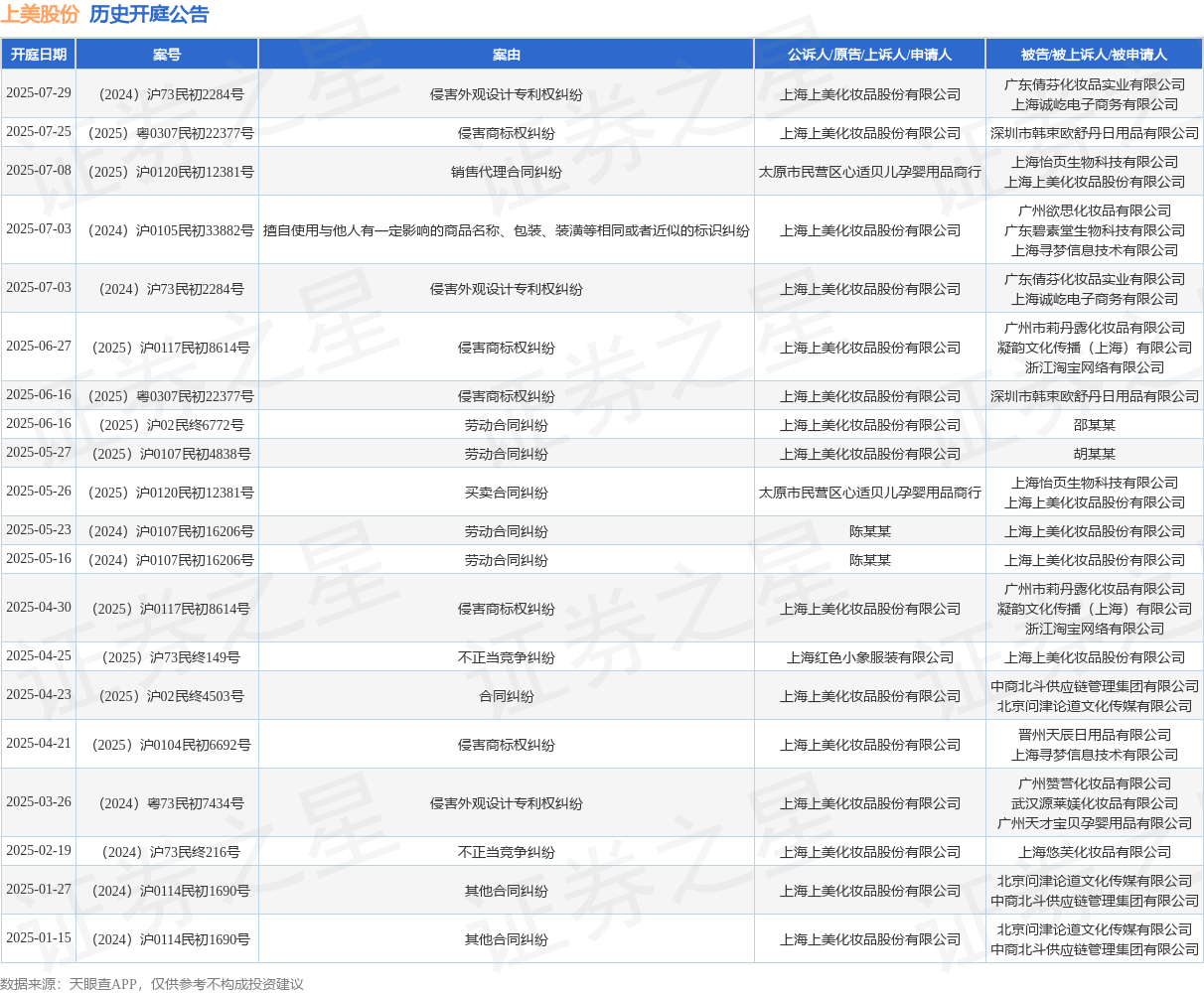Click case number (2025)沪02民终4503号

pyautogui.click(x=167, y=696)
